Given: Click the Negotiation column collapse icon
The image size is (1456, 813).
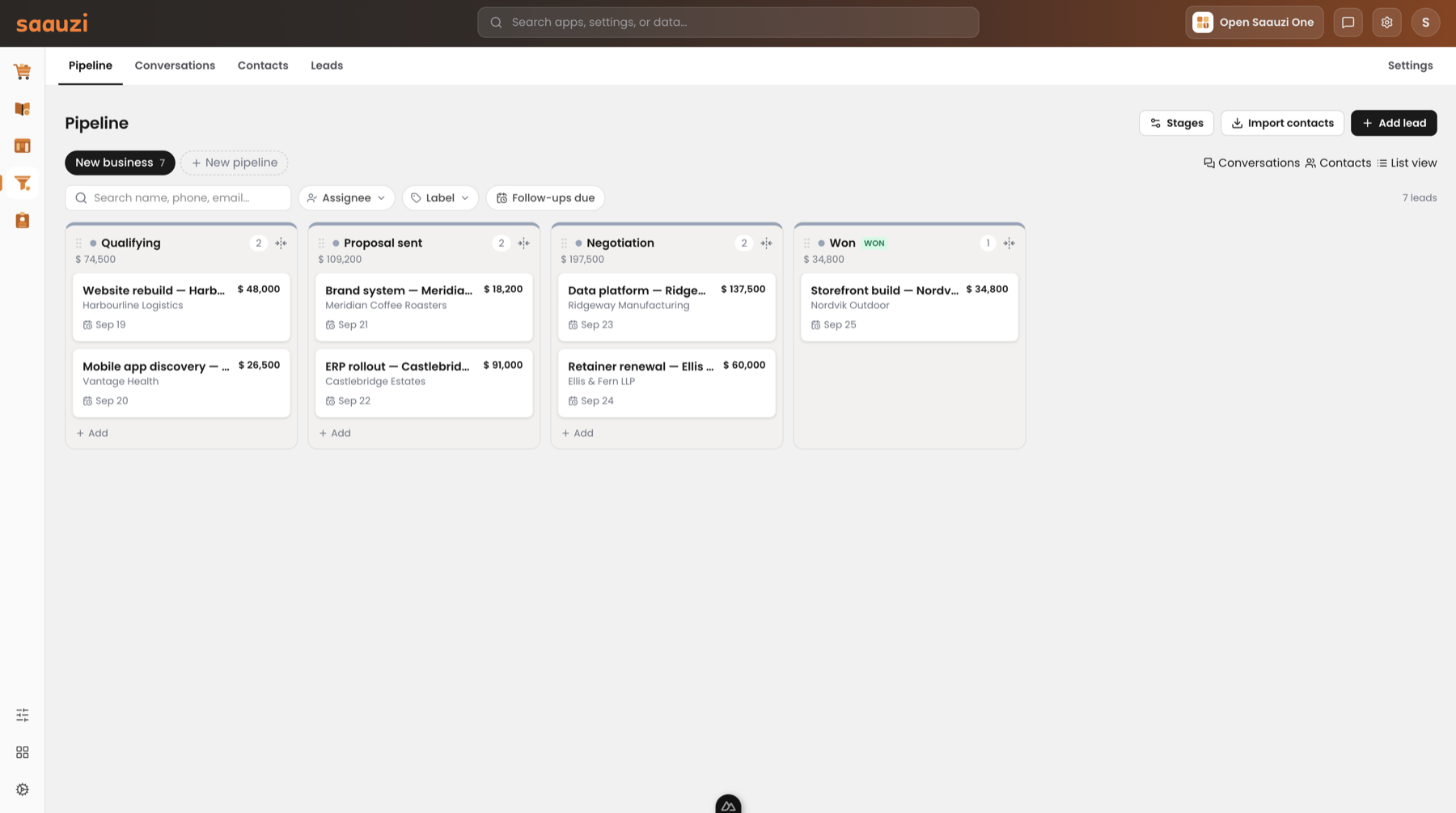Looking at the screenshot, I should coord(766,243).
